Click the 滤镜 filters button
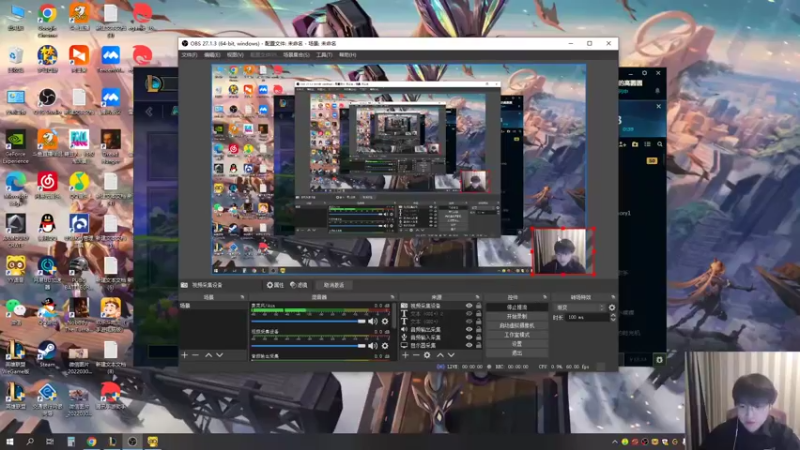Viewport: 800px width, 450px height. pyautogui.click(x=299, y=285)
